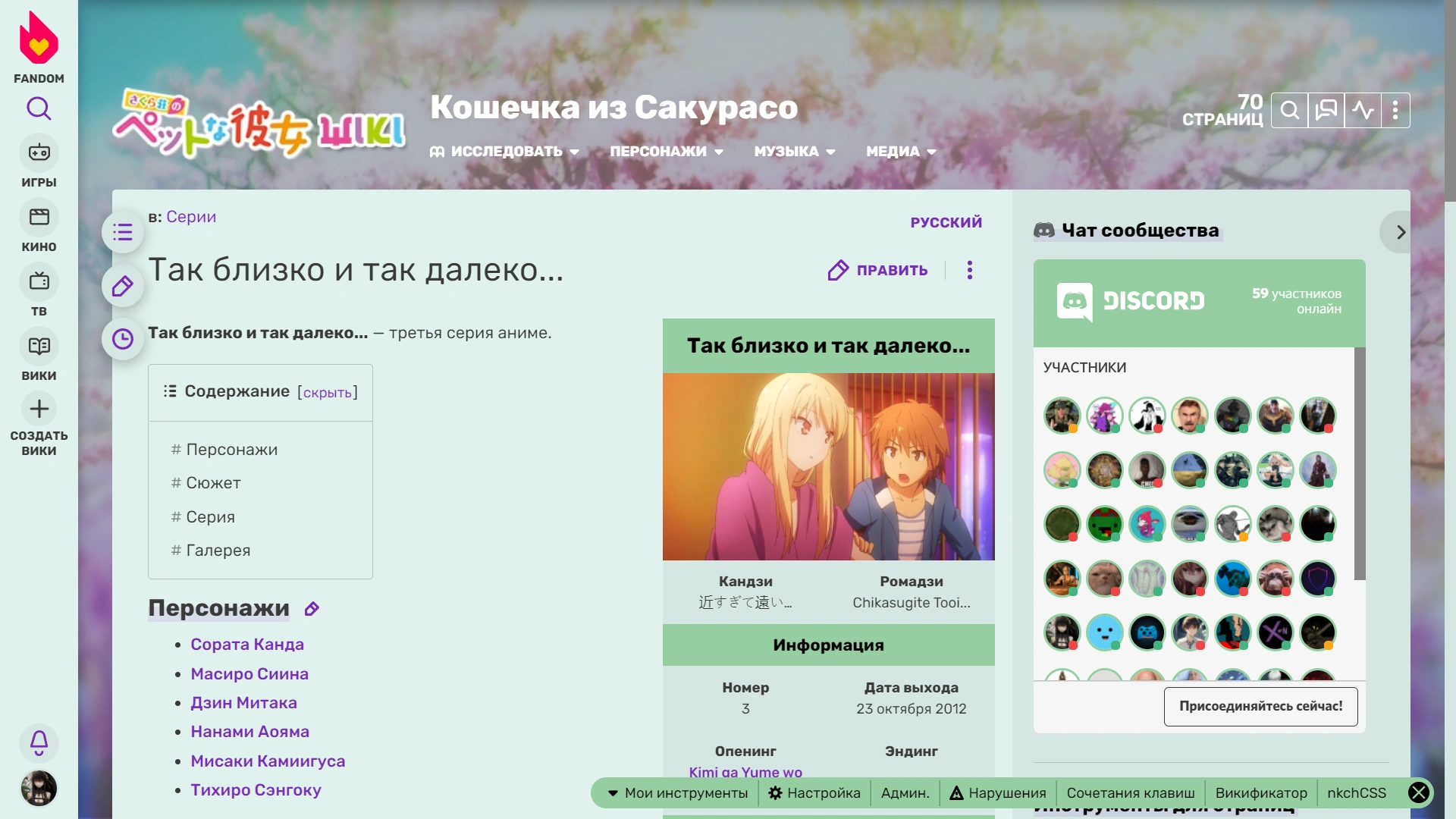
Task: Open the wiki discussions icon
Action: pyautogui.click(x=1326, y=111)
